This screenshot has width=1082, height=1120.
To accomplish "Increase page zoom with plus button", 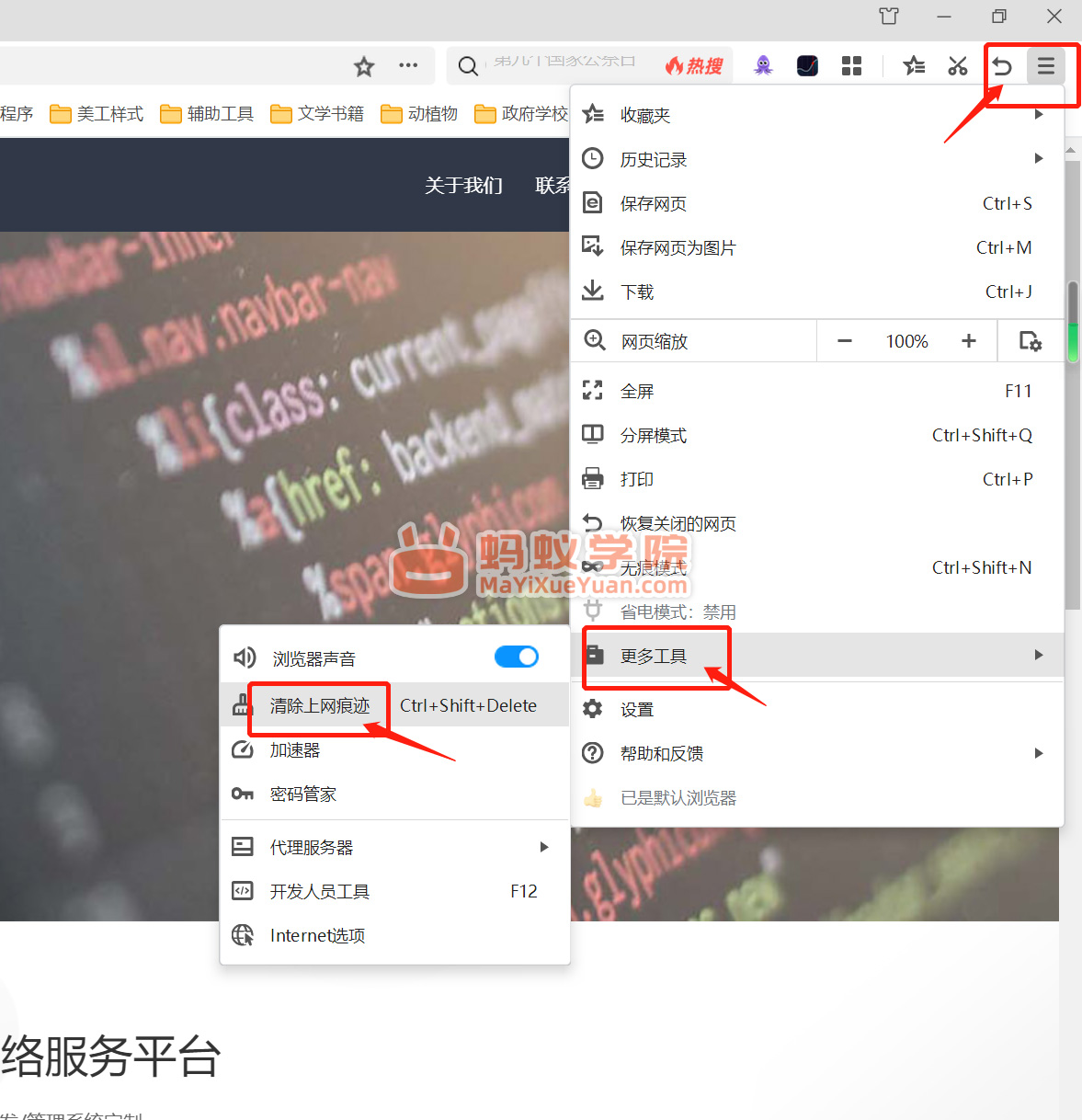I will [969, 341].
